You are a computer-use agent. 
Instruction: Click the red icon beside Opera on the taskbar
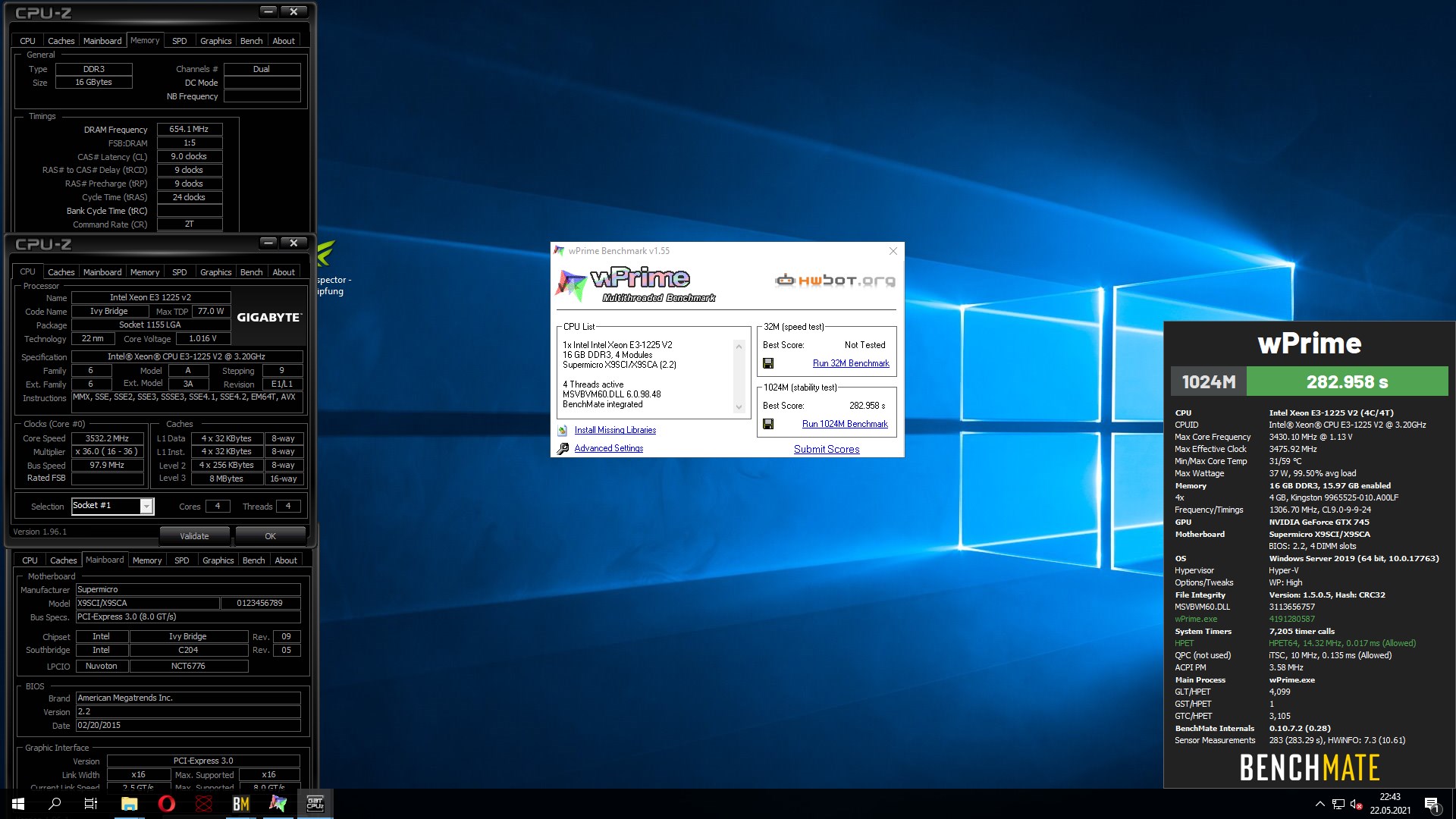[204, 804]
